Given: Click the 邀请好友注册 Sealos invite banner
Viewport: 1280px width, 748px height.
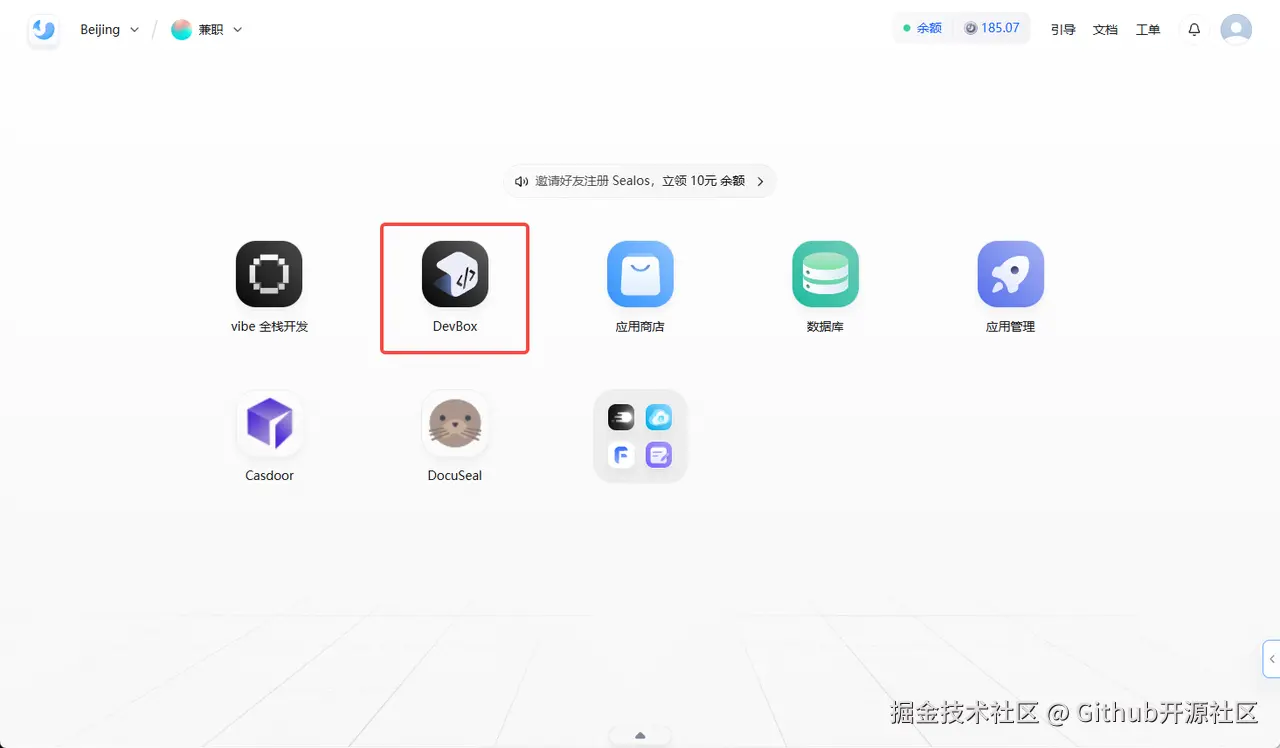Looking at the screenshot, I should point(640,181).
